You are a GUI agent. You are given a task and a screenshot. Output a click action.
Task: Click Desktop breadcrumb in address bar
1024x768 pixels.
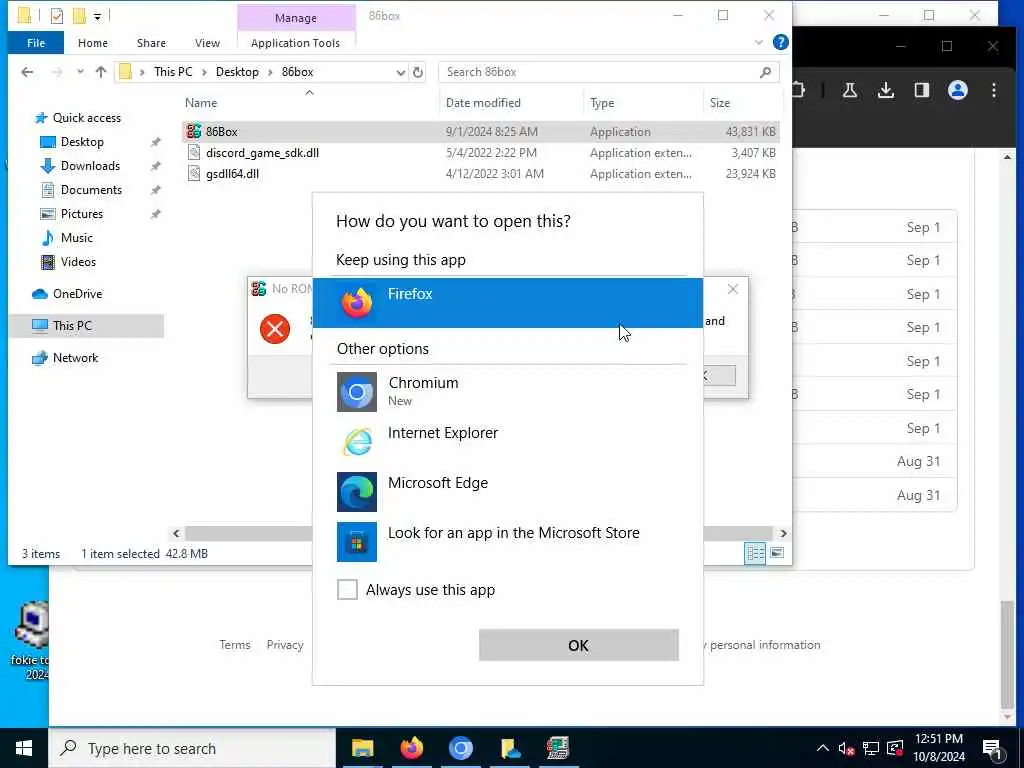[237, 72]
